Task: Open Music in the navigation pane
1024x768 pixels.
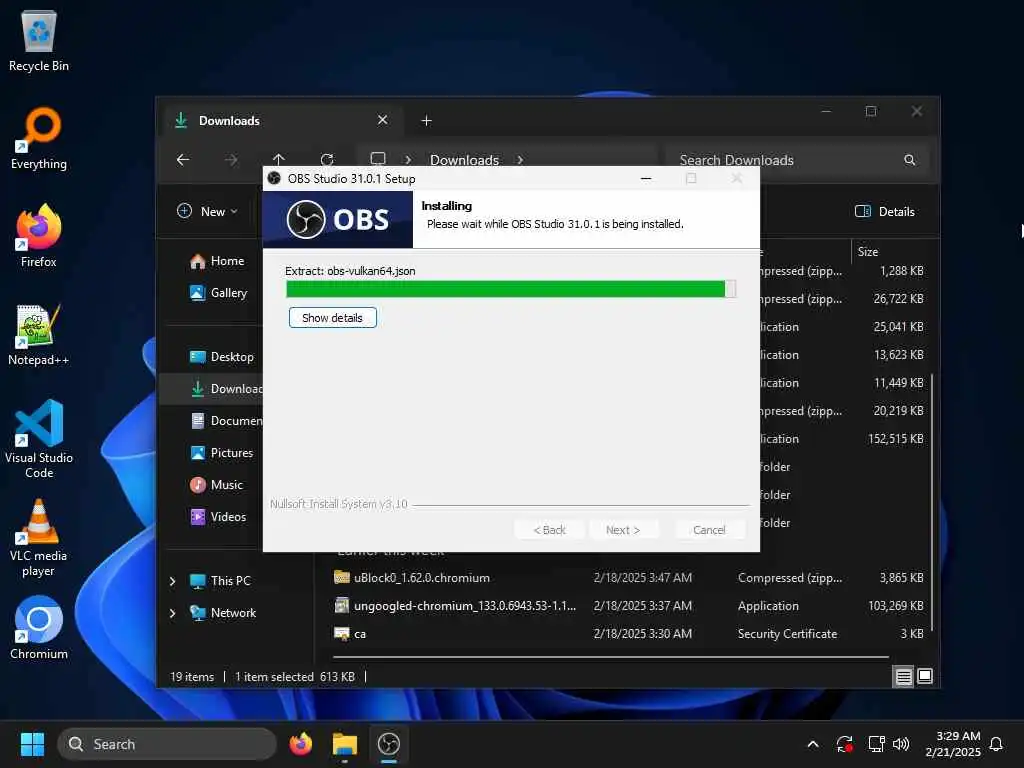Action: coord(216,485)
